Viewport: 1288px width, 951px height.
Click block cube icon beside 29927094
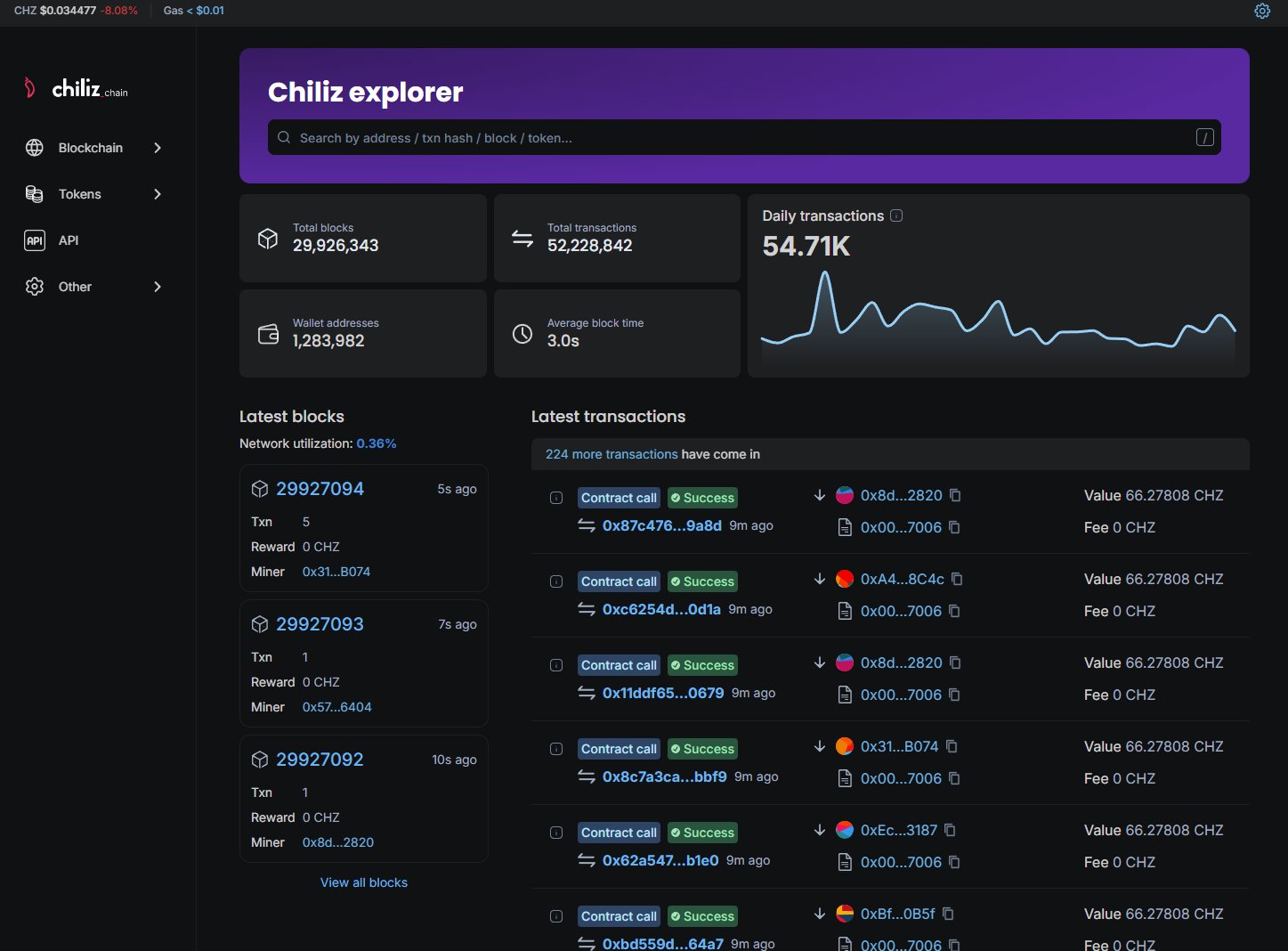260,489
